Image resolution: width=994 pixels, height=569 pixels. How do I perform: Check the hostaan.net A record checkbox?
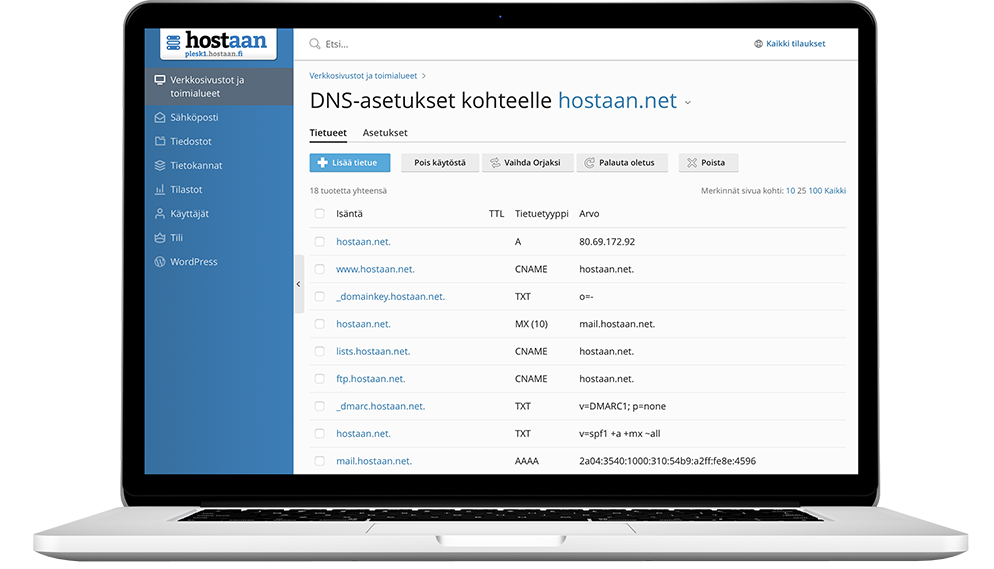pos(320,241)
